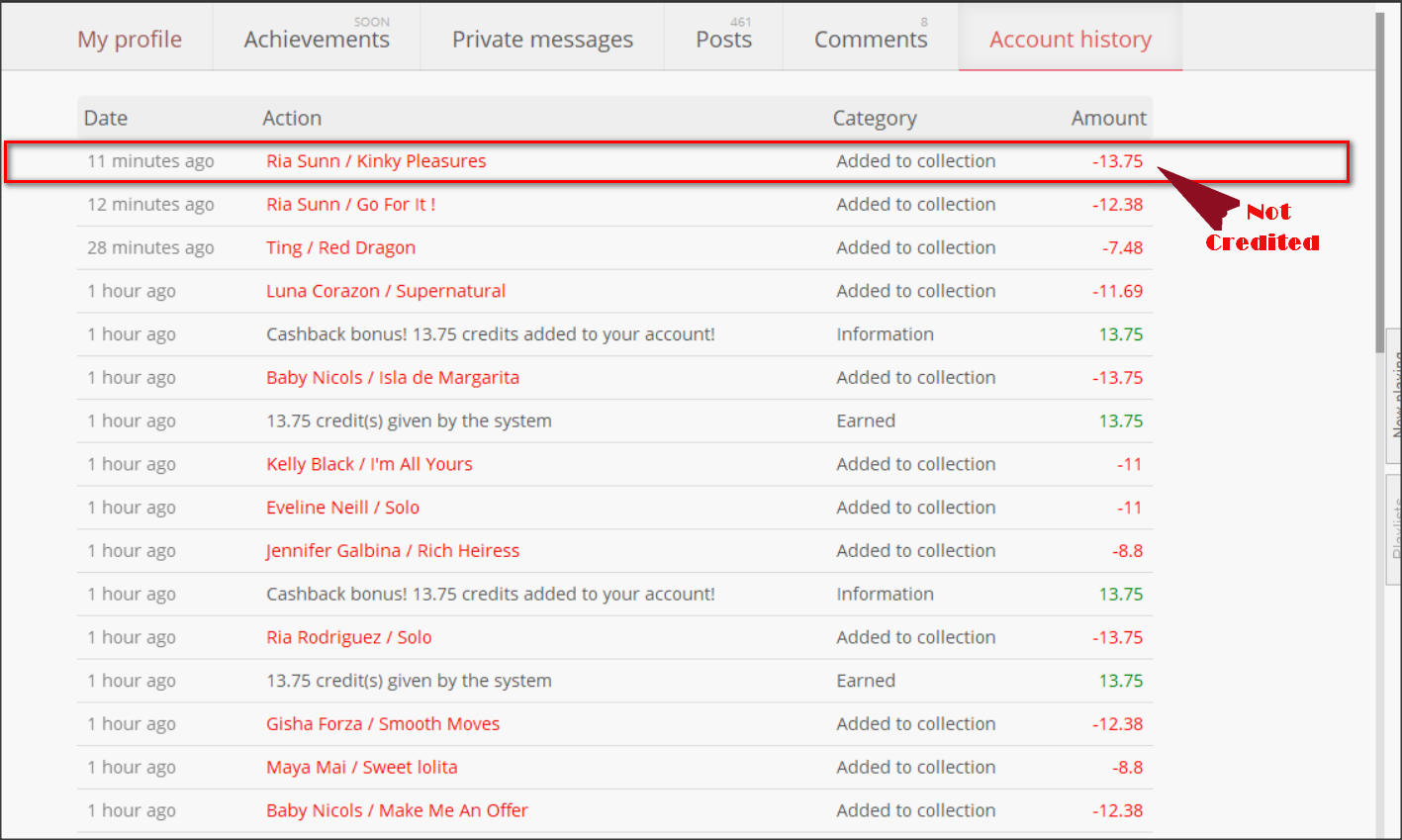Click the Jennifer Galbina / Rich Heiress link
1402x840 pixels.
pos(393,551)
